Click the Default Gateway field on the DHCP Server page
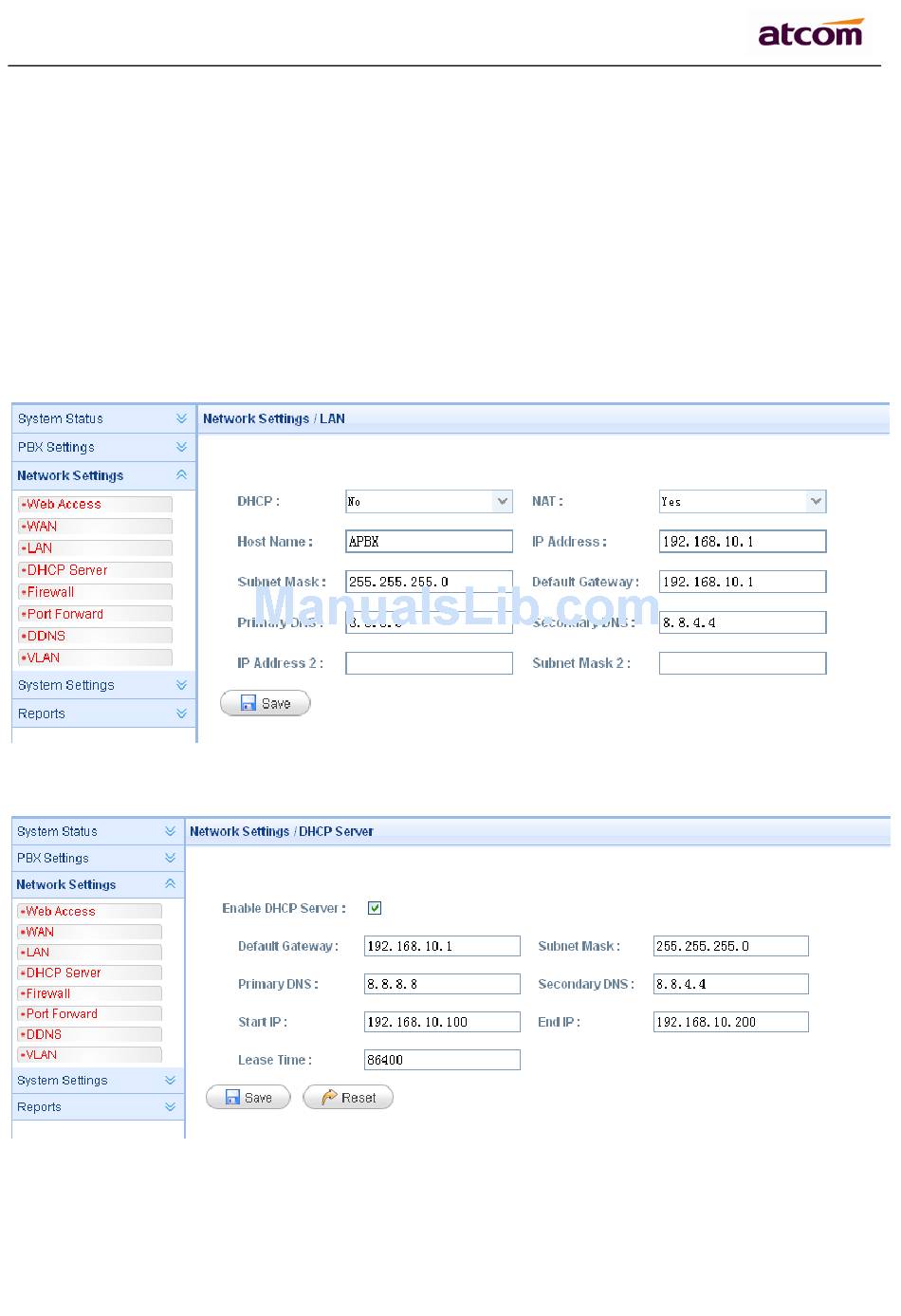 442,946
